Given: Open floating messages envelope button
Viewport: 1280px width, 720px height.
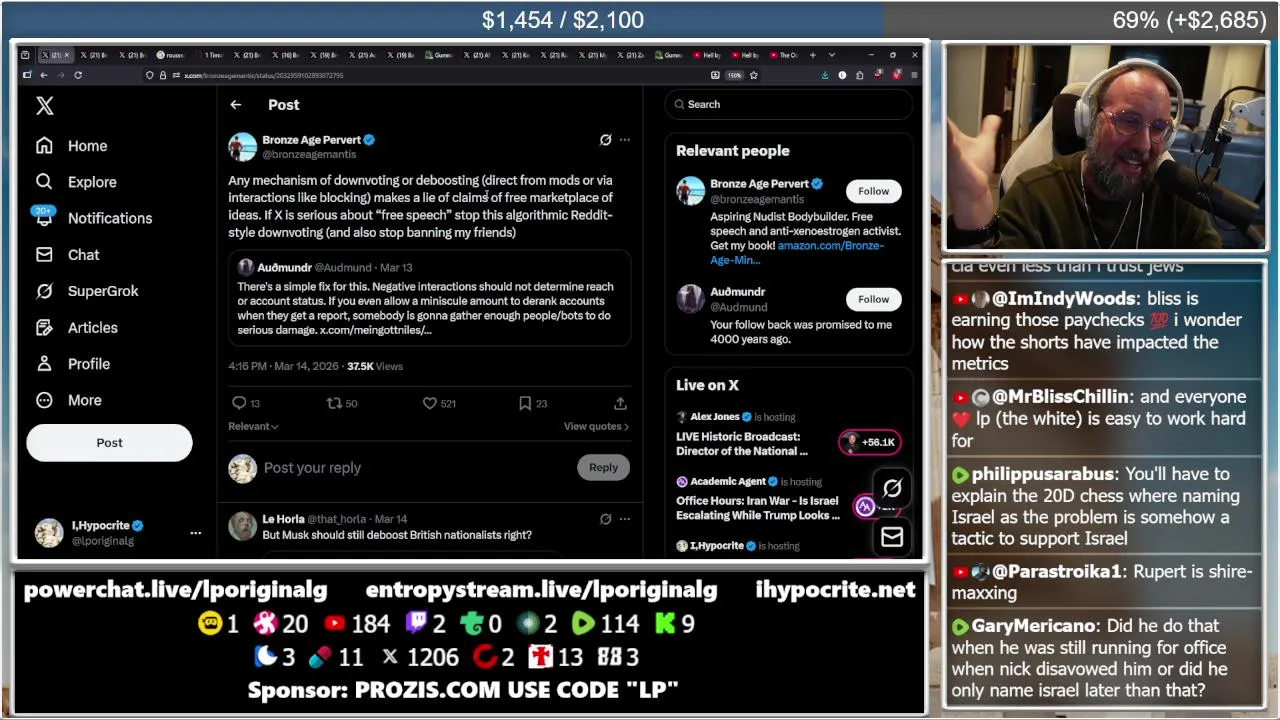Looking at the screenshot, I should click(892, 537).
